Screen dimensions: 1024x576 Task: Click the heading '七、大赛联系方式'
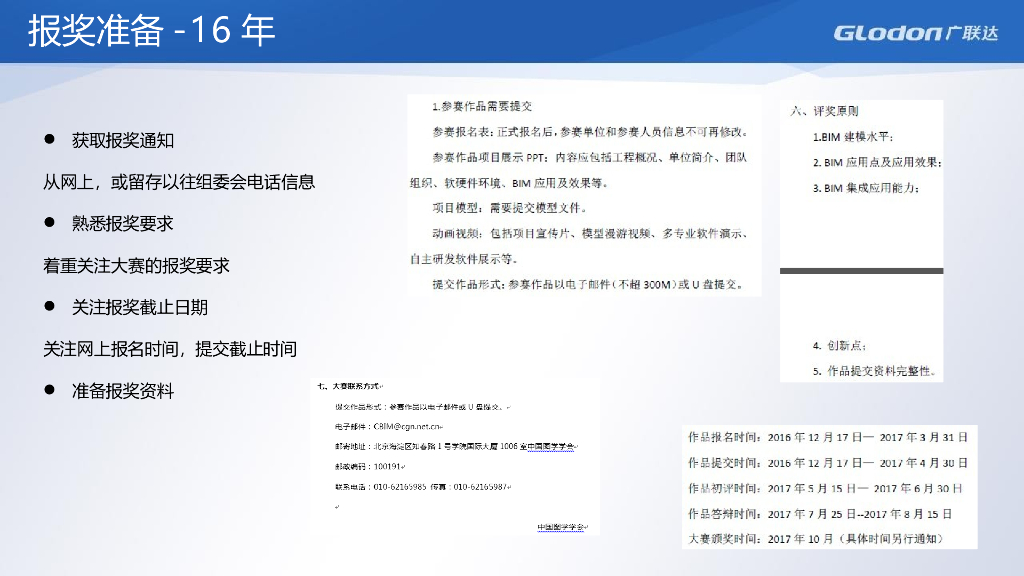(350, 387)
